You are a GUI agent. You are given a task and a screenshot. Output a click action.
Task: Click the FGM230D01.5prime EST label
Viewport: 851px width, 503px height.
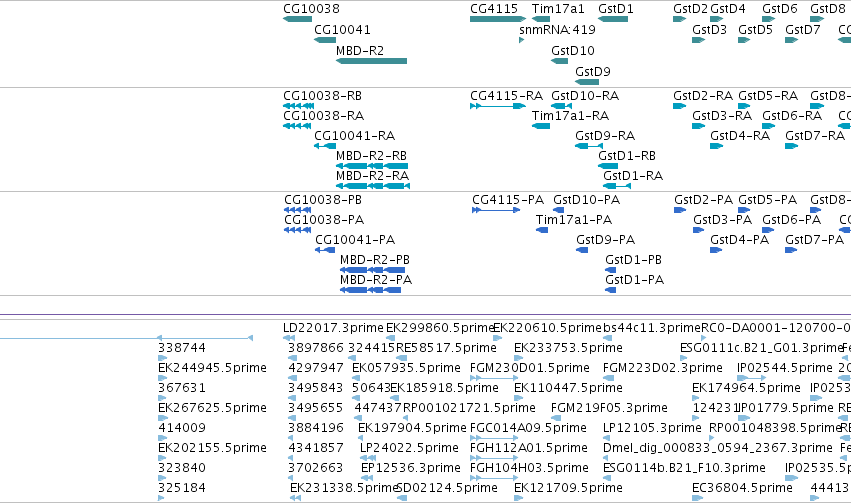coord(530,368)
